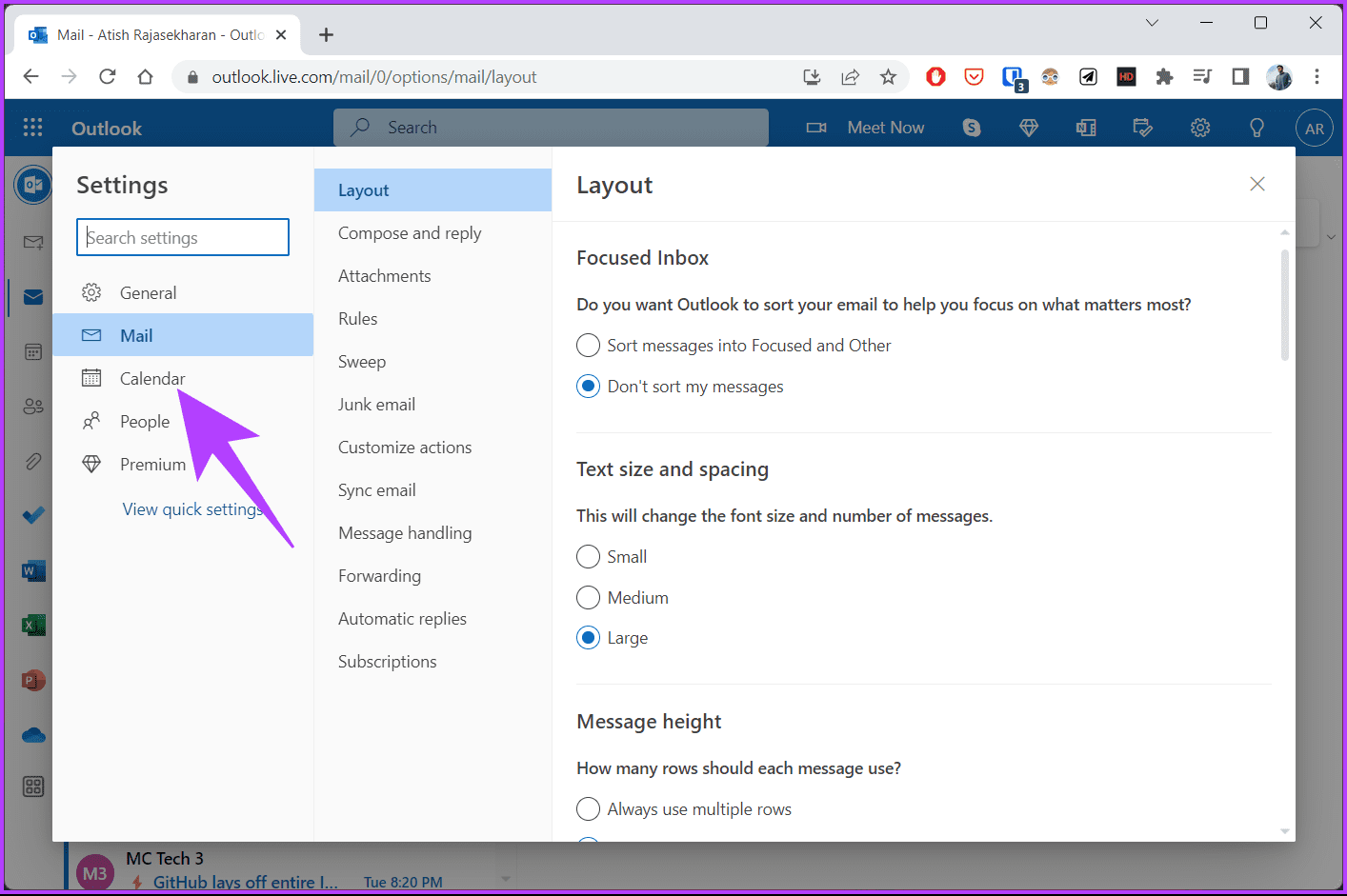Choose Large text size
This screenshot has width=1347, height=896.
click(x=612, y=638)
